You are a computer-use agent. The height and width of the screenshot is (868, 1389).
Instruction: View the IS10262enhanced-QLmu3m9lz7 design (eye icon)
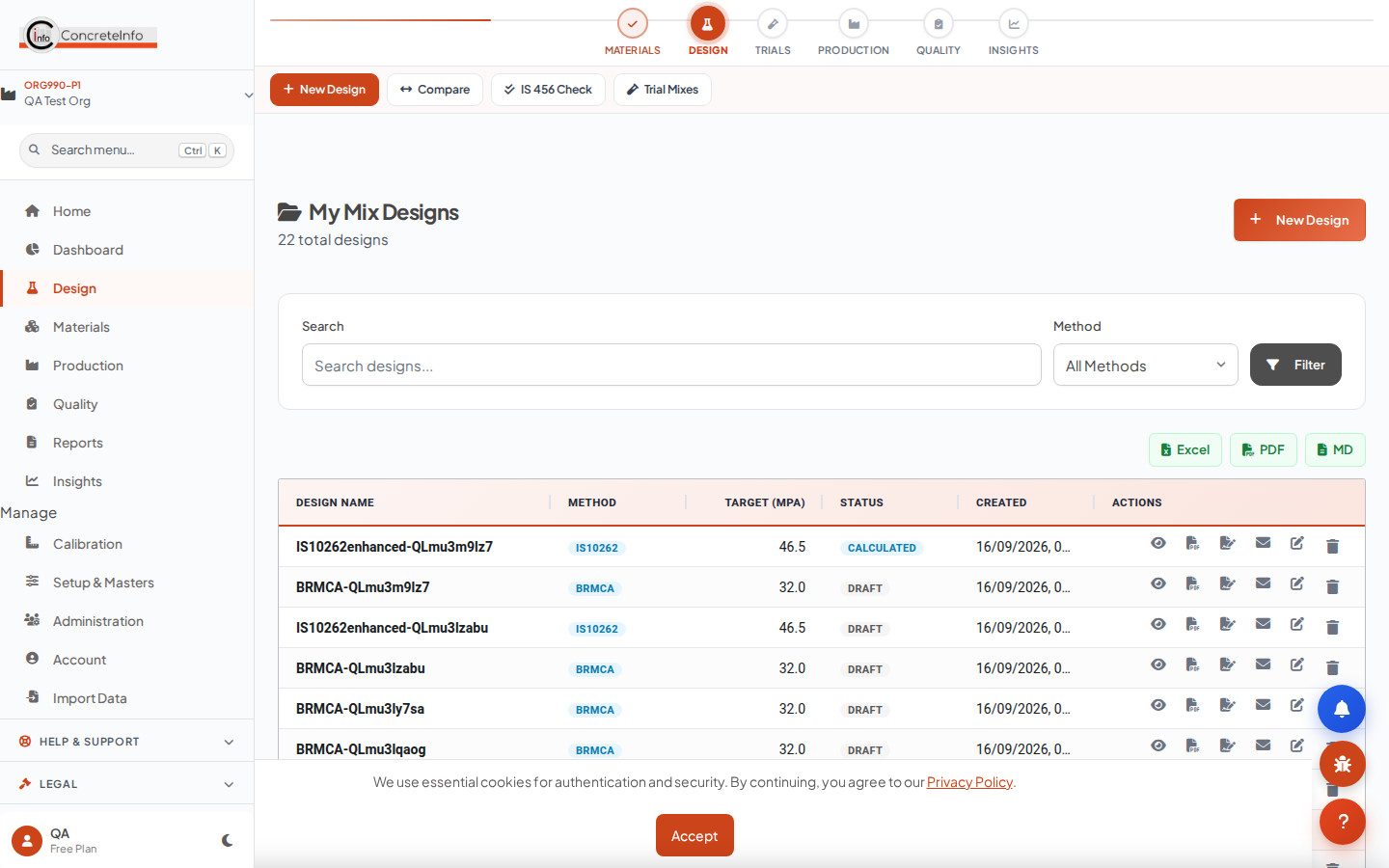1158,543
